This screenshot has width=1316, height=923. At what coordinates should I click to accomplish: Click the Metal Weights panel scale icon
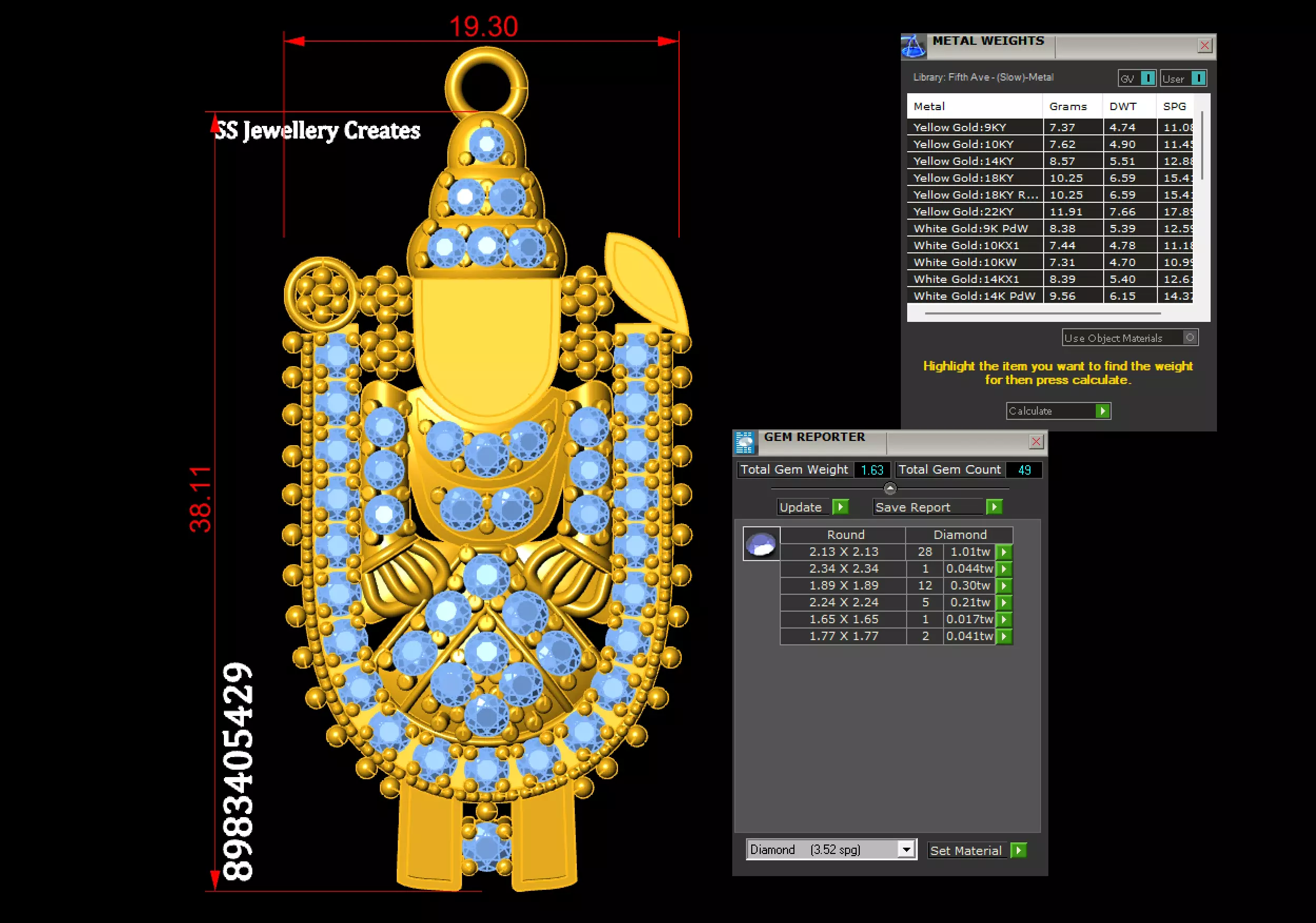[x=914, y=46]
